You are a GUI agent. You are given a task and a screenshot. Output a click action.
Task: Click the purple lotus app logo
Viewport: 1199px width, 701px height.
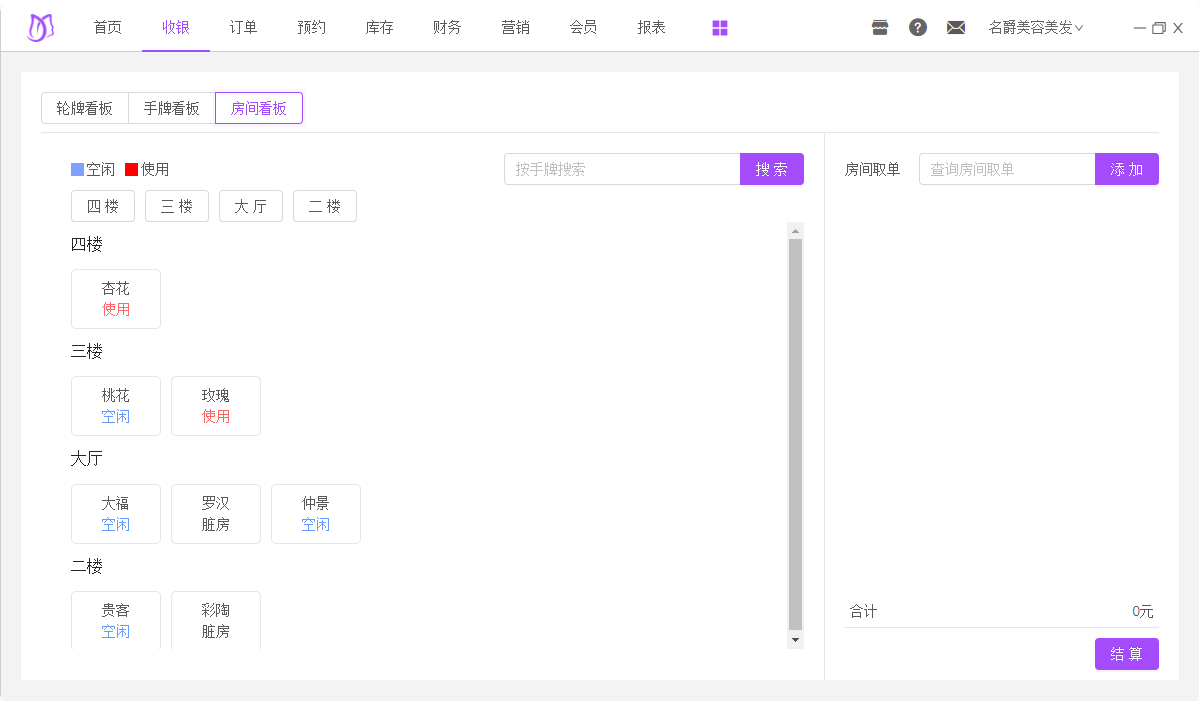(x=40, y=27)
